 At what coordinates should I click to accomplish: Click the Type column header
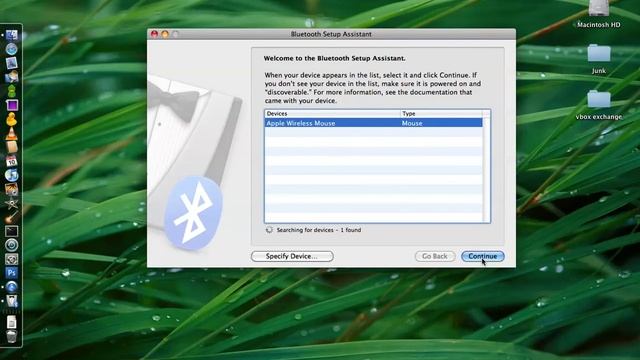[x=441, y=113]
